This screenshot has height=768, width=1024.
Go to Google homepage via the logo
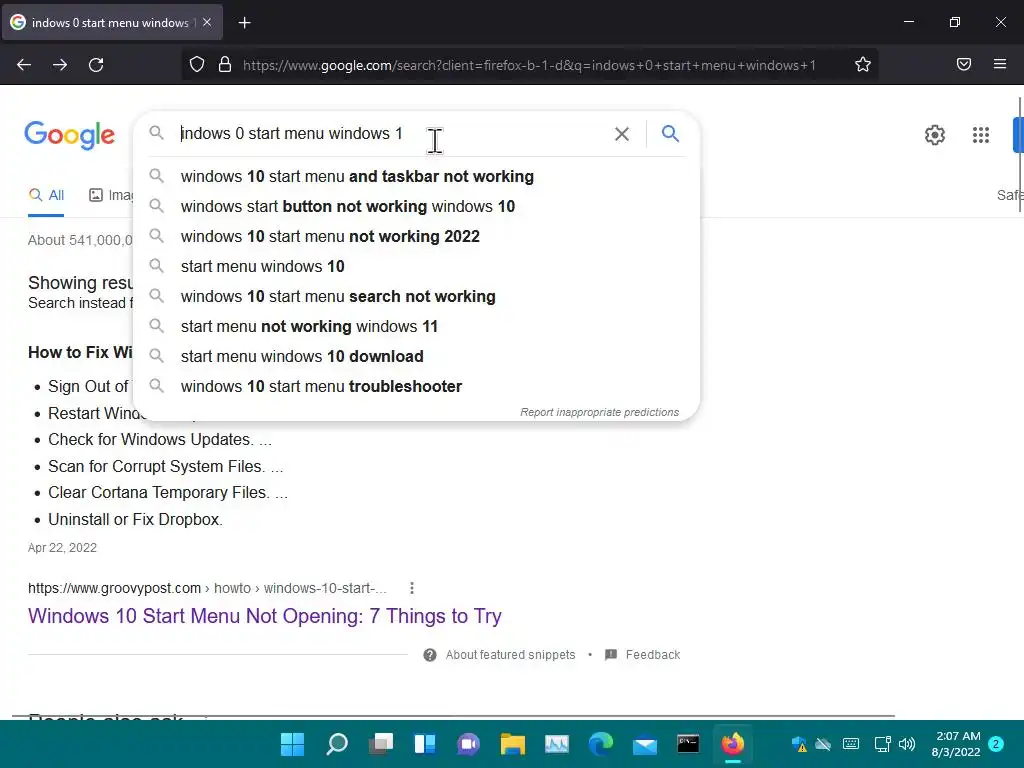click(70, 135)
